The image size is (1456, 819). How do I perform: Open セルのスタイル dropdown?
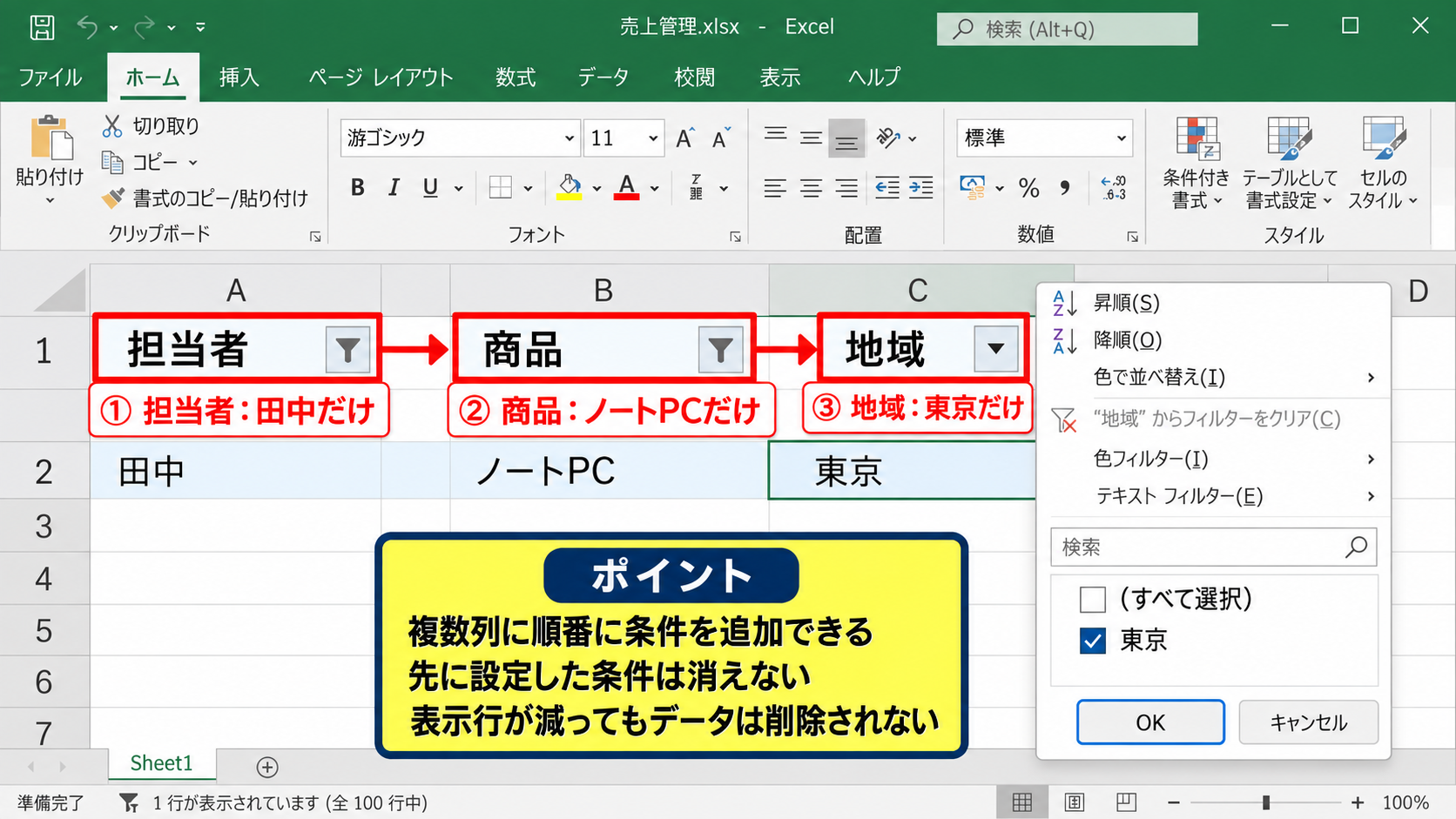tap(1382, 165)
